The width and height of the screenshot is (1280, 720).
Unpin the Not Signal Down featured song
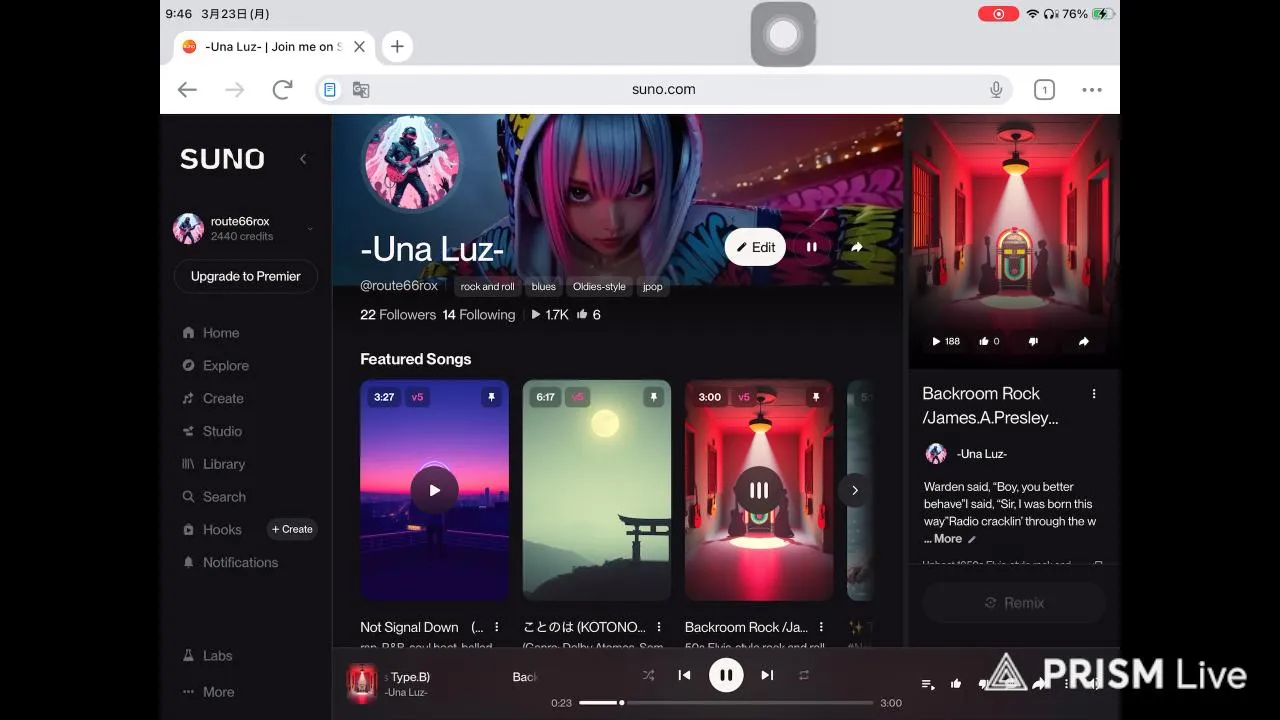(491, 397)
